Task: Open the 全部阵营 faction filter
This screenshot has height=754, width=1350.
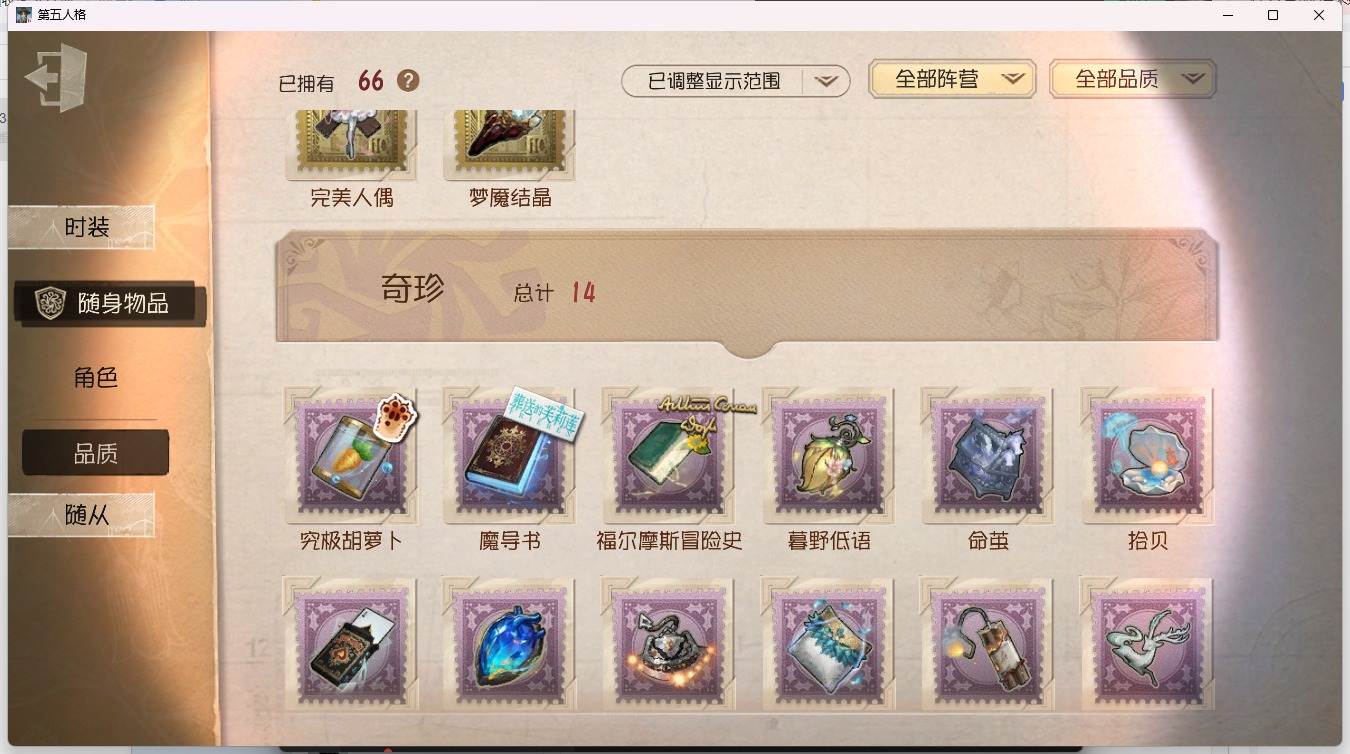Action: pos(952,79)
